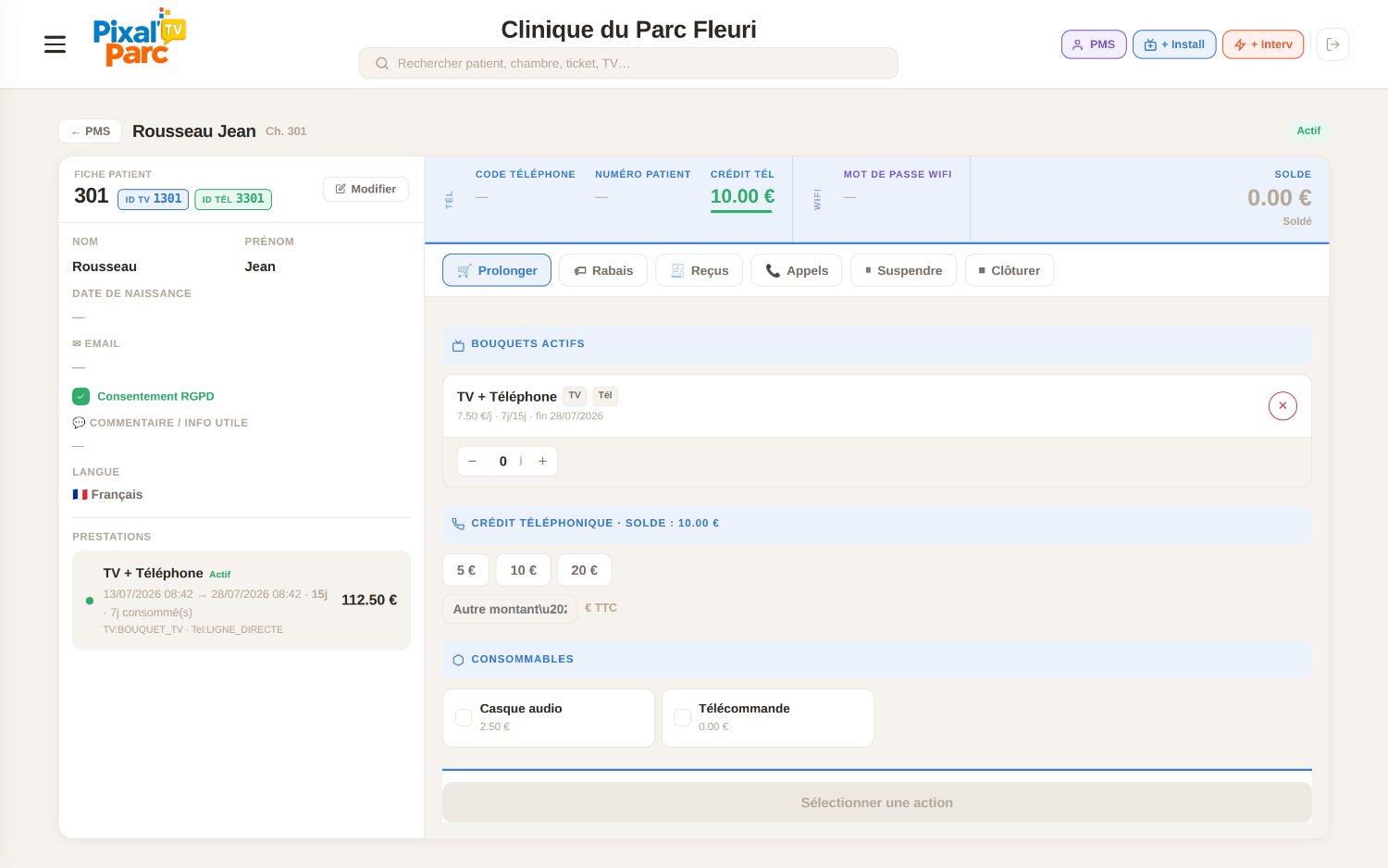Click the logout icon button

tap(1332, 44)
